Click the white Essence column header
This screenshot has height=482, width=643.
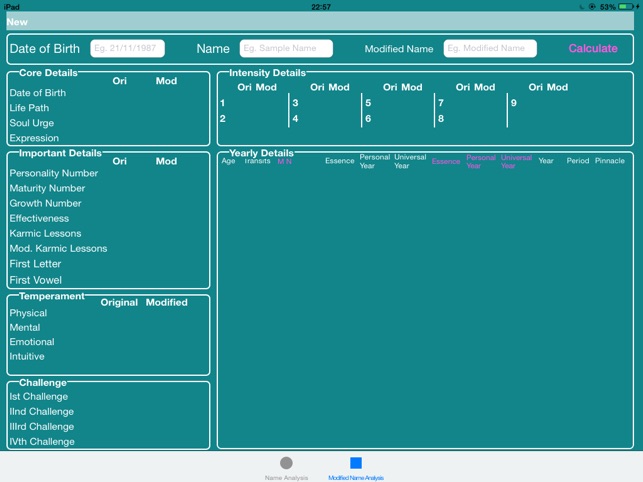click(340, 161)
